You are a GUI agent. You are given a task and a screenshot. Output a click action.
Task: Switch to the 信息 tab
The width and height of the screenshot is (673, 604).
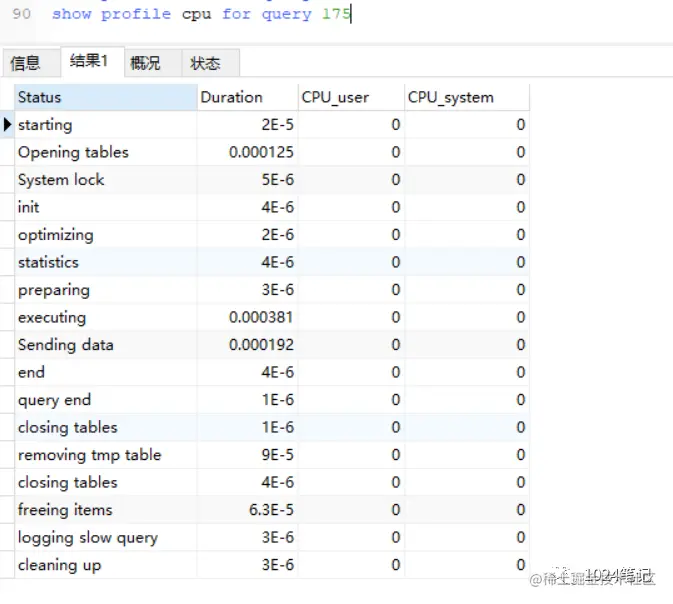coord(31,63)
